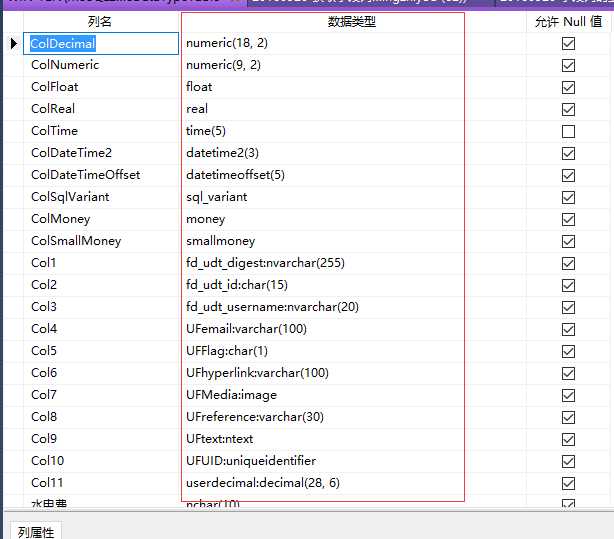Select the Col1 column name
Screen dimensions: 614x539
pyautogui.click(x=43, y=262)
